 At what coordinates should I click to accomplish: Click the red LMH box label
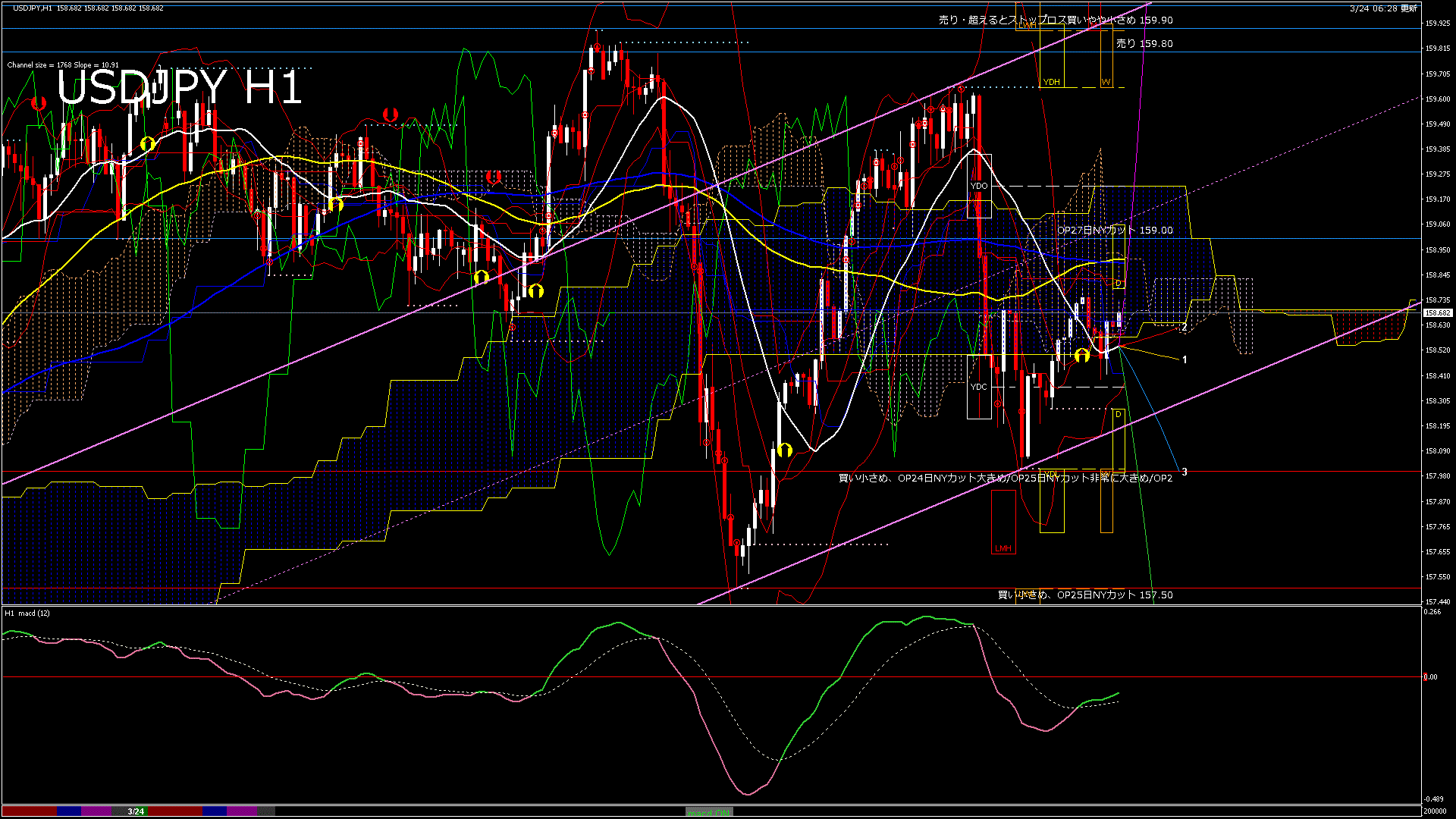(x=1003, y=548)
